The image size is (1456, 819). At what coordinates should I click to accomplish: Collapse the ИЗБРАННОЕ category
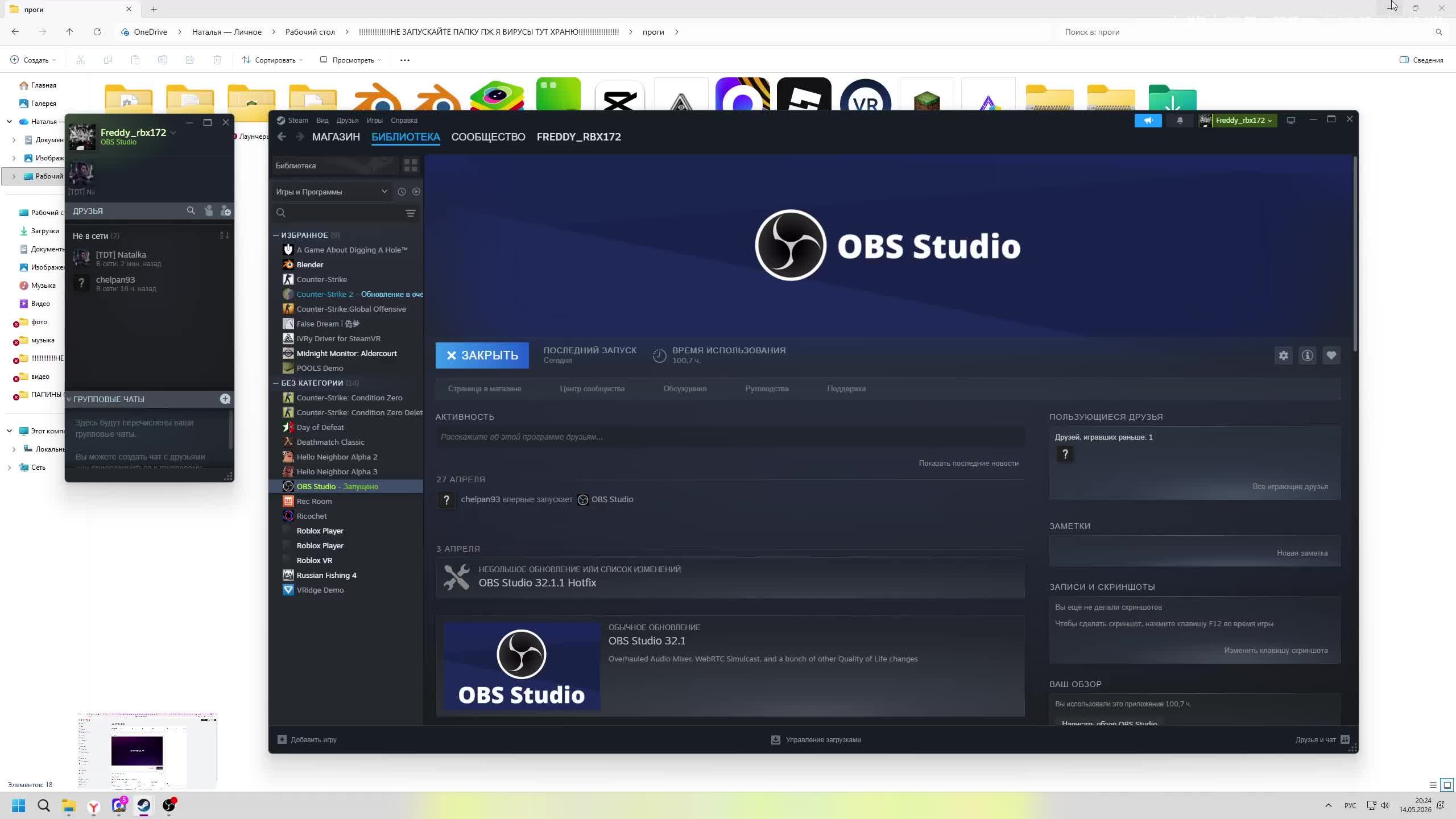click(x=276, y=235)
